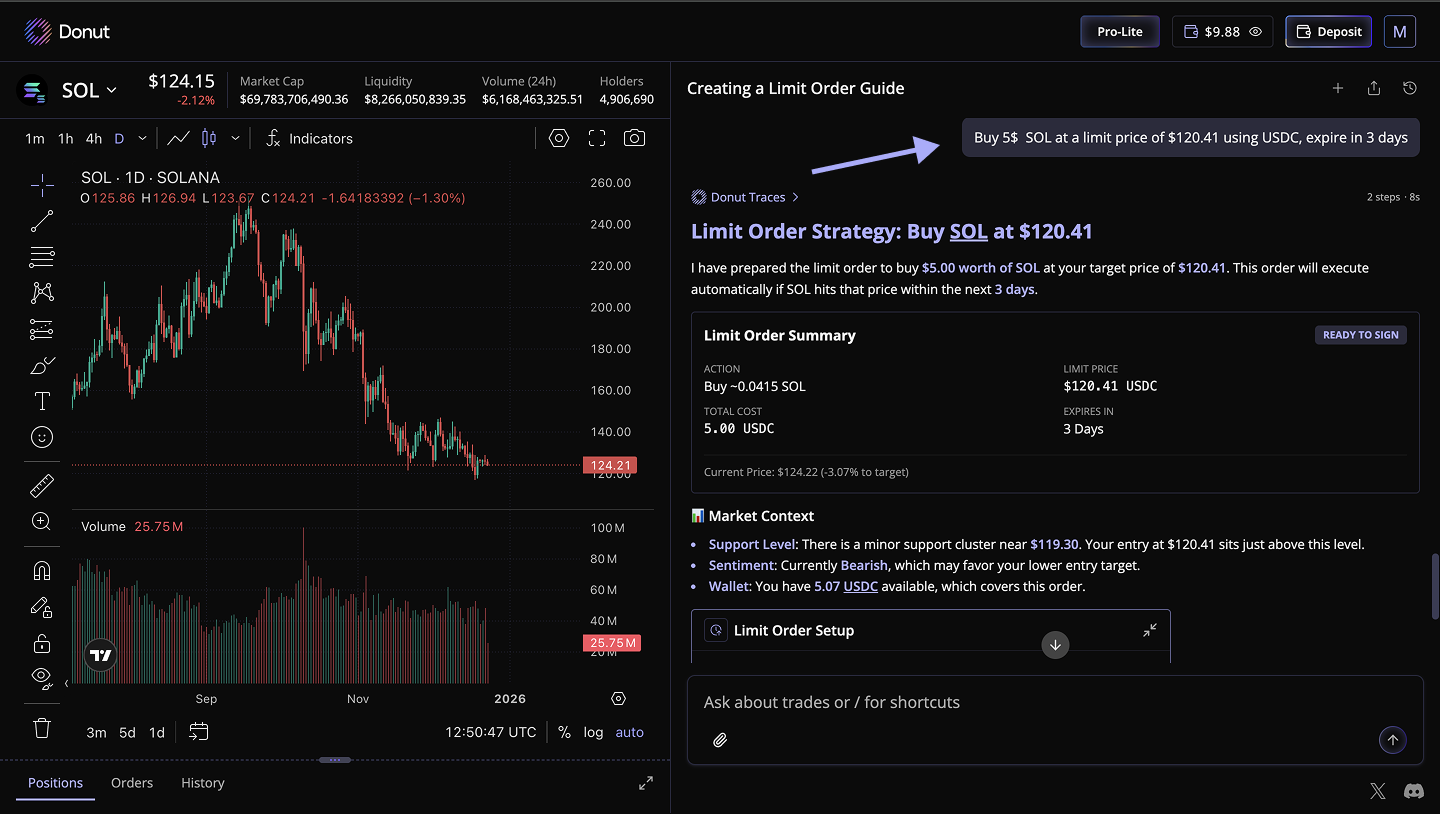
Task: Delete drawings with the trash icon
Action: 42,727
